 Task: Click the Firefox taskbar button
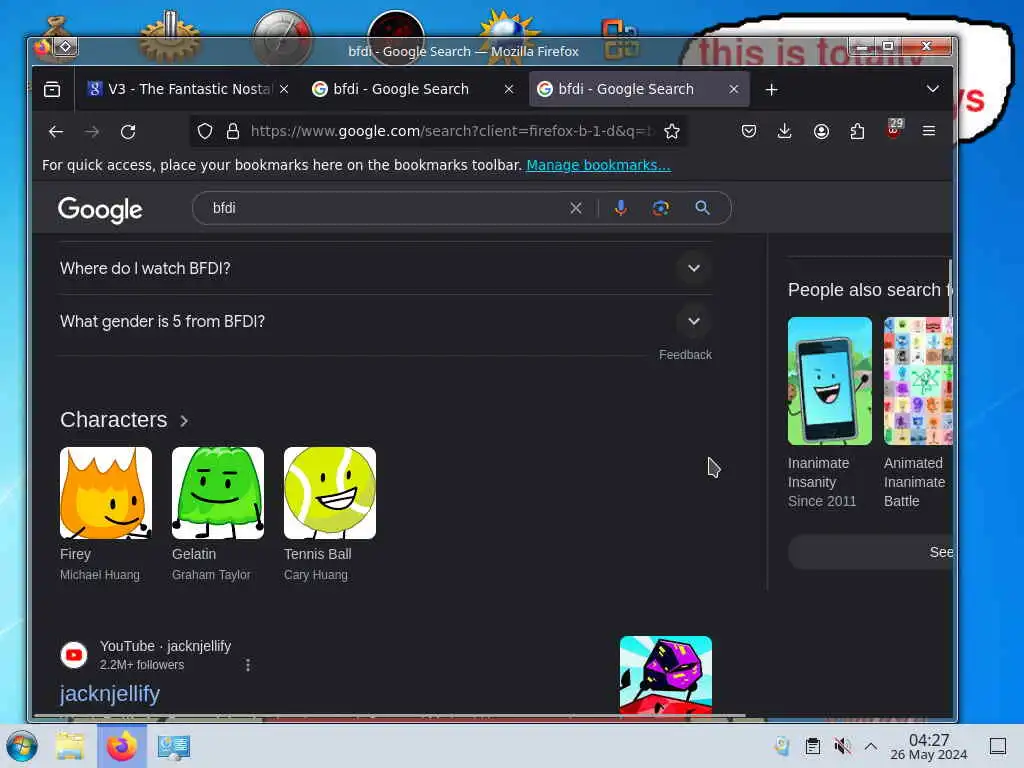[121, 746]
